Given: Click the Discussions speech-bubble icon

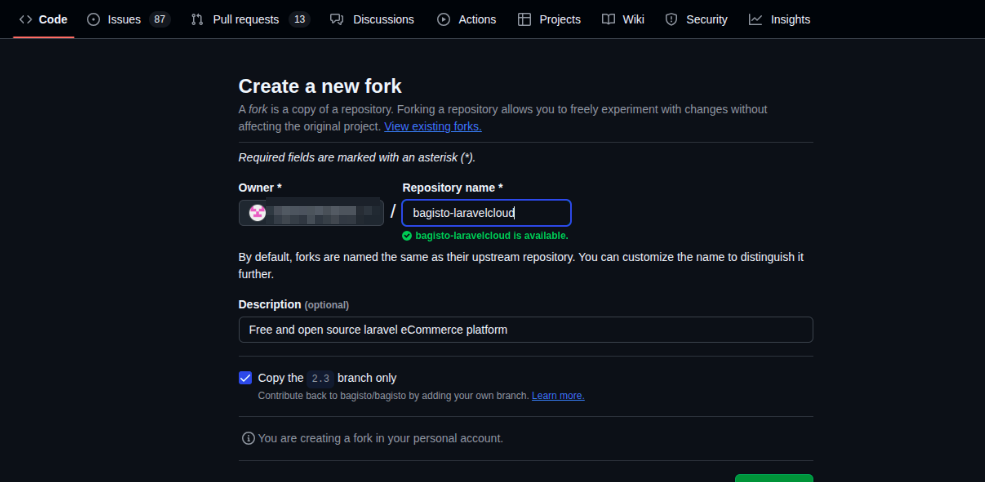Looking at the screenshot, I should [x=337, y=19].
